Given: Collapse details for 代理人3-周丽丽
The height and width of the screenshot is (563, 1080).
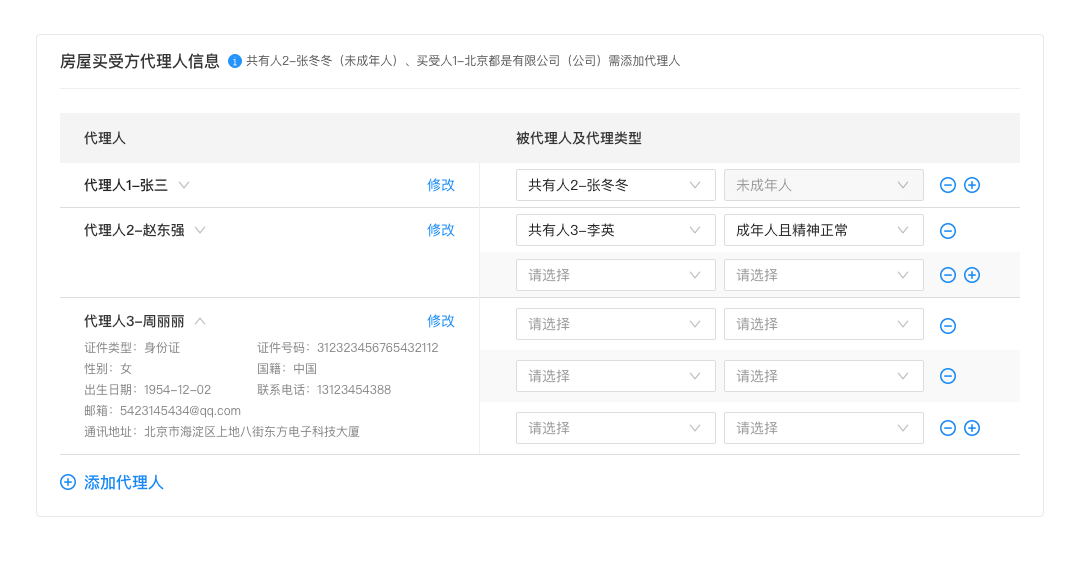Looking at the screenshot, I should pos(200,321).
